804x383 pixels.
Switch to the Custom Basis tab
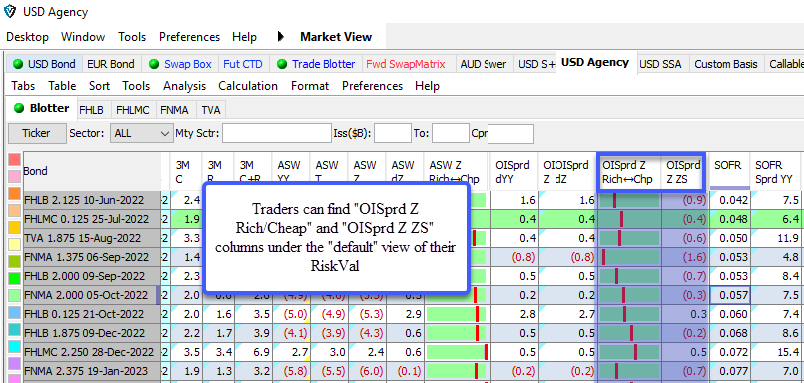tap(726, 64)
